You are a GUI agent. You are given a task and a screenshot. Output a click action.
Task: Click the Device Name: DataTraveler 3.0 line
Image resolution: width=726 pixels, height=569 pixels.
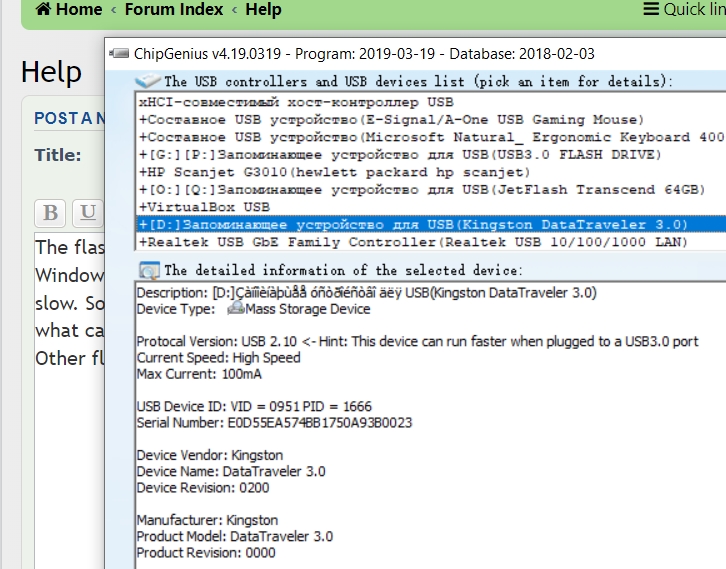(231, 471)
